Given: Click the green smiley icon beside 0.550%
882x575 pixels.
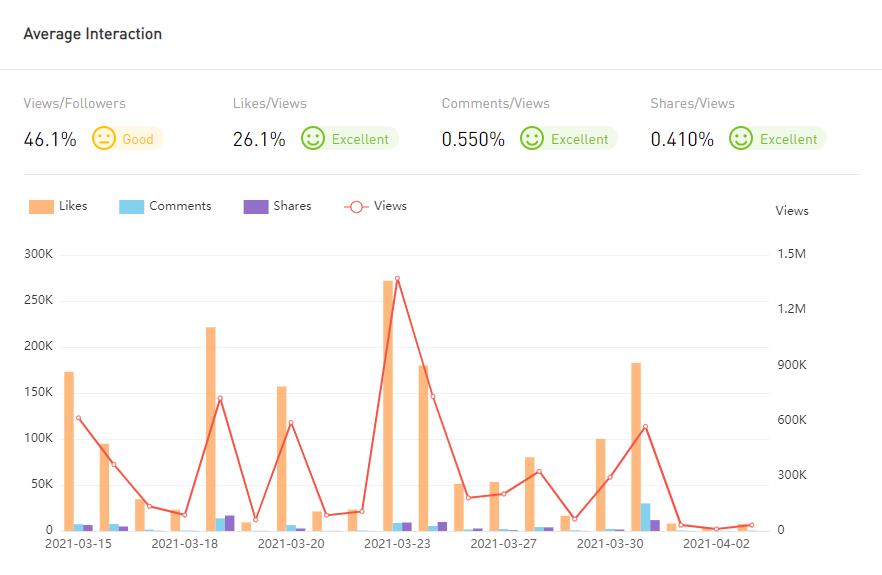Looking at the screenshot, I should tap(532, 139).
